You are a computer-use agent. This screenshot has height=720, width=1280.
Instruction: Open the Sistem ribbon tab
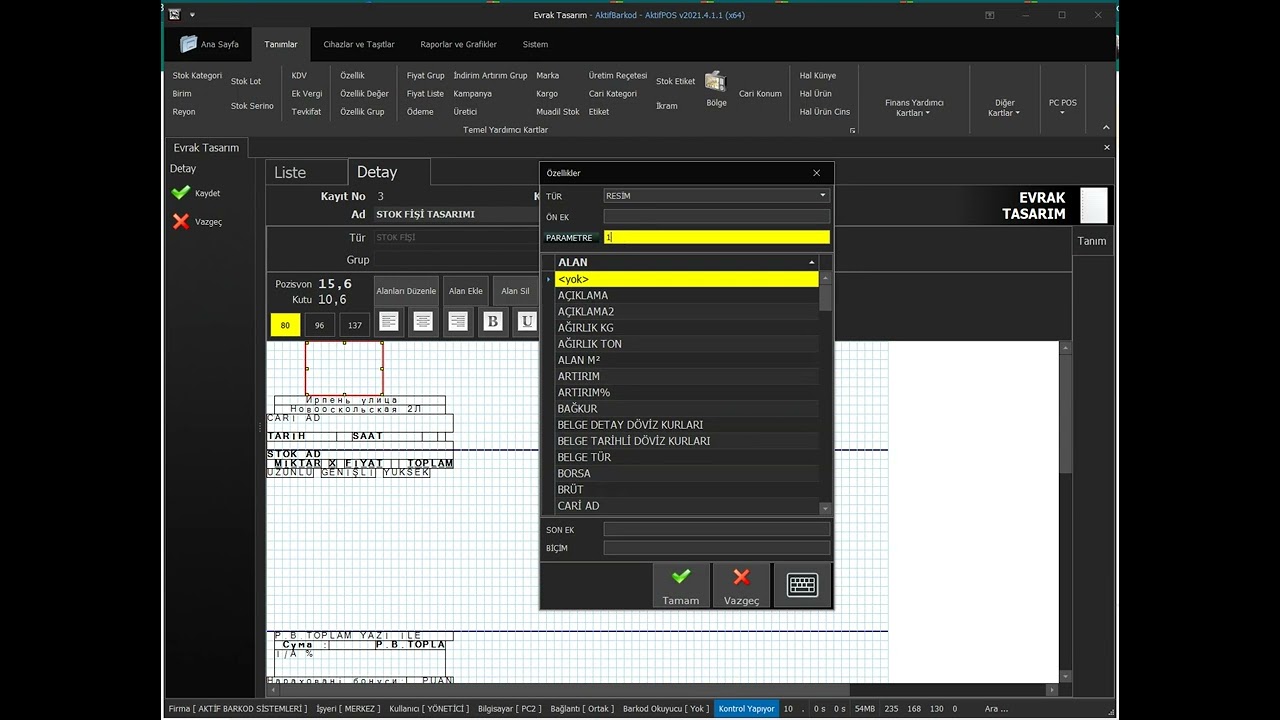coord(535,44)
